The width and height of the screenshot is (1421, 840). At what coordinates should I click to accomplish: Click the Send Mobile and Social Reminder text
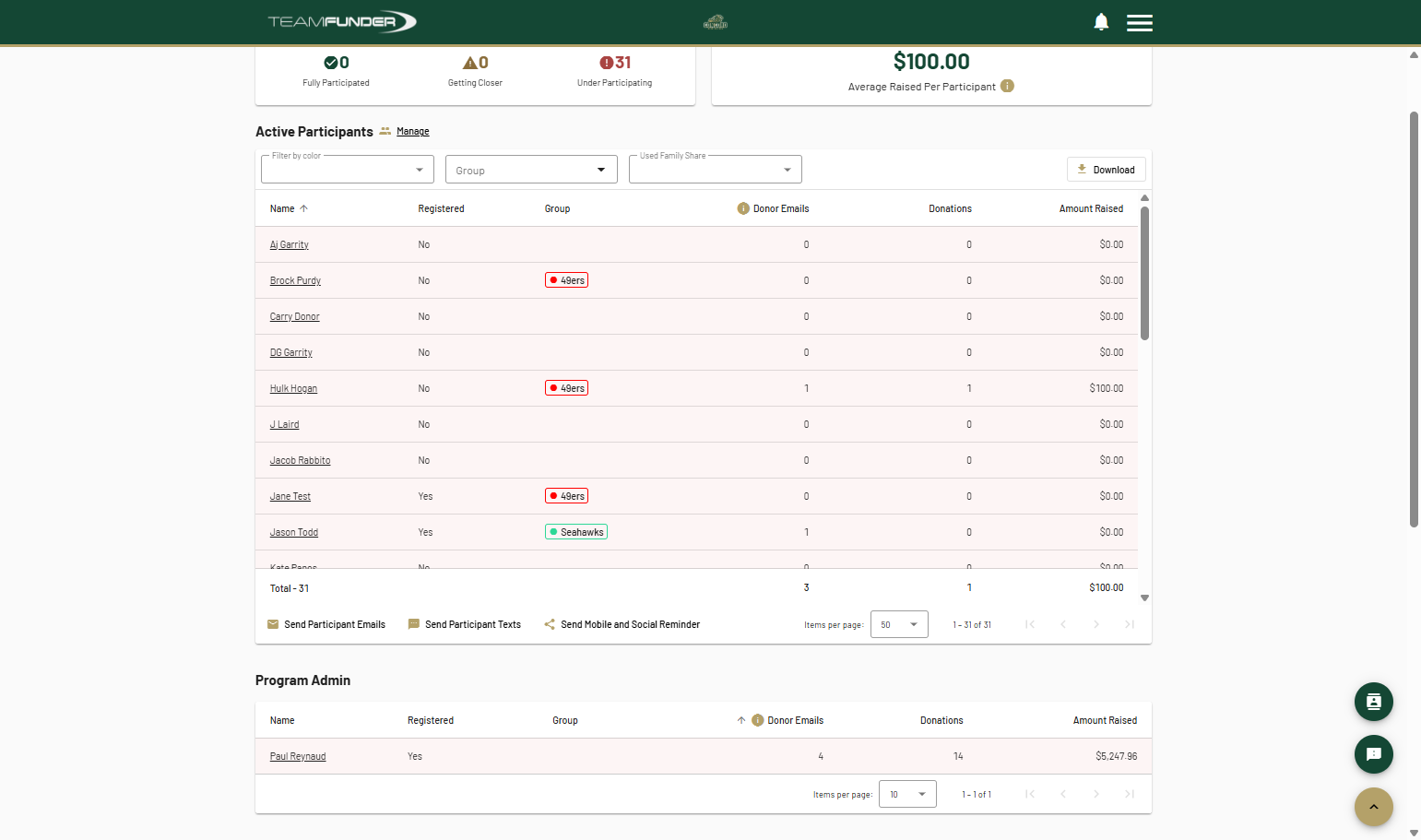pos(631,624)
